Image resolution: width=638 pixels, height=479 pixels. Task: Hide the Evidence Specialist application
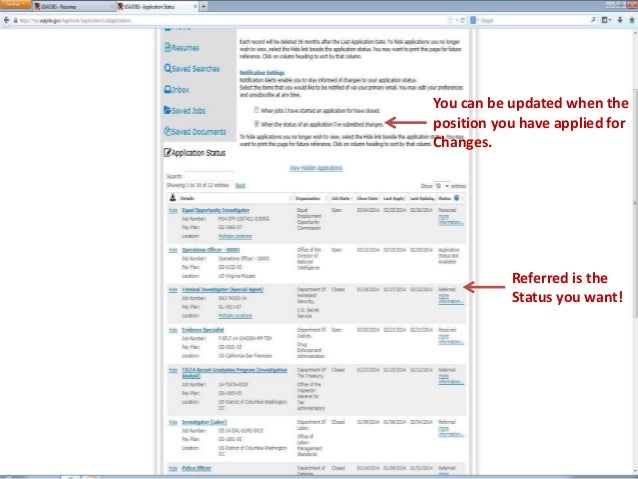coord(173,329)
